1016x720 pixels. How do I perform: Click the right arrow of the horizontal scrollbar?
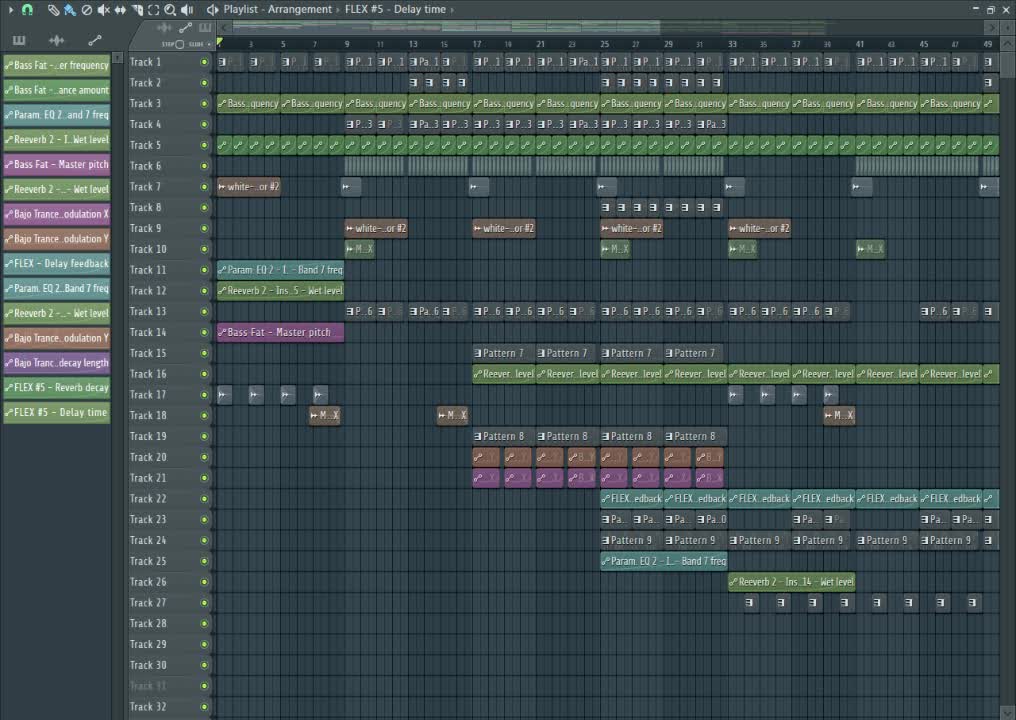(991, 27)
